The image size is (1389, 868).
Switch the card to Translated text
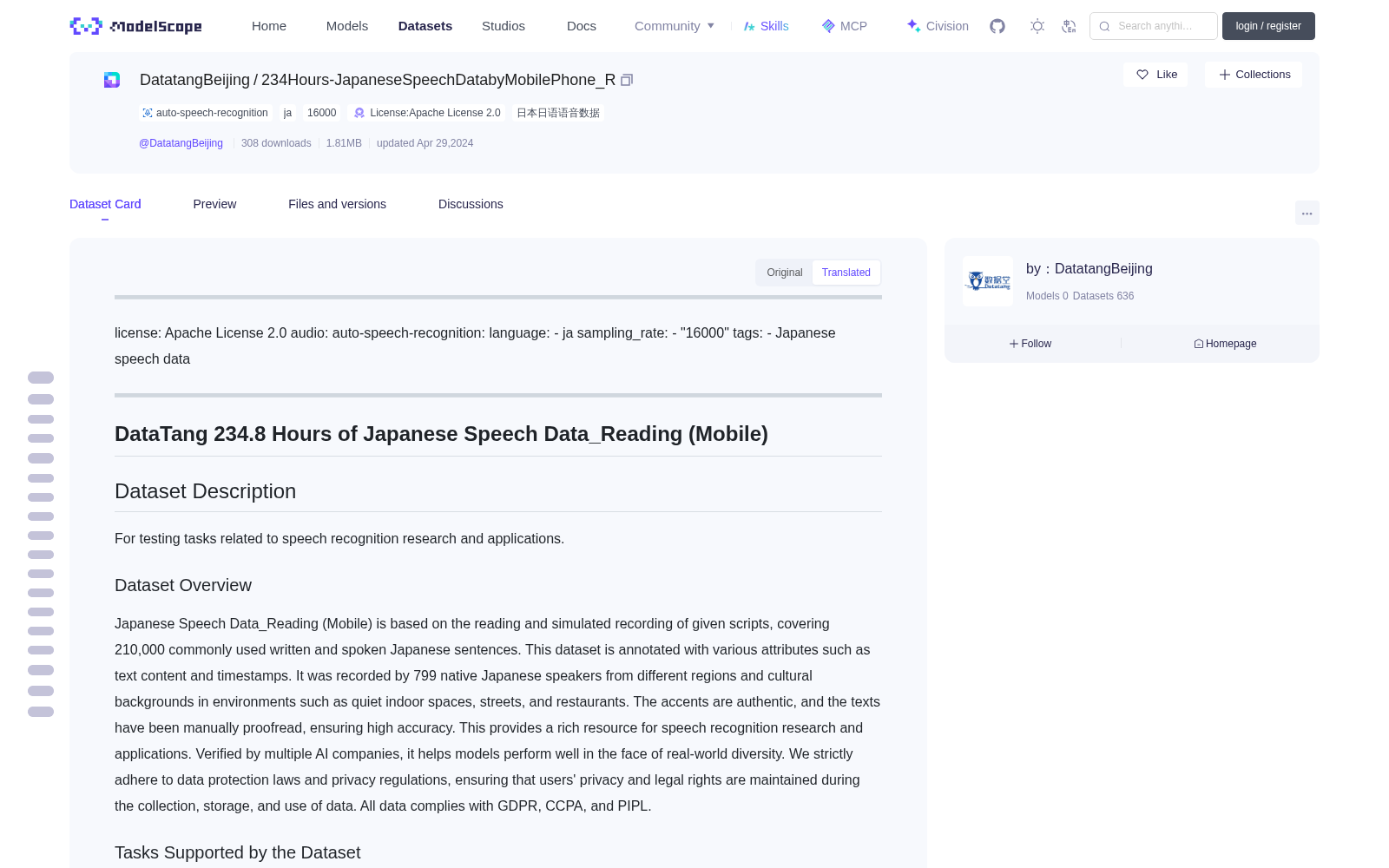[x=846, y=273]
